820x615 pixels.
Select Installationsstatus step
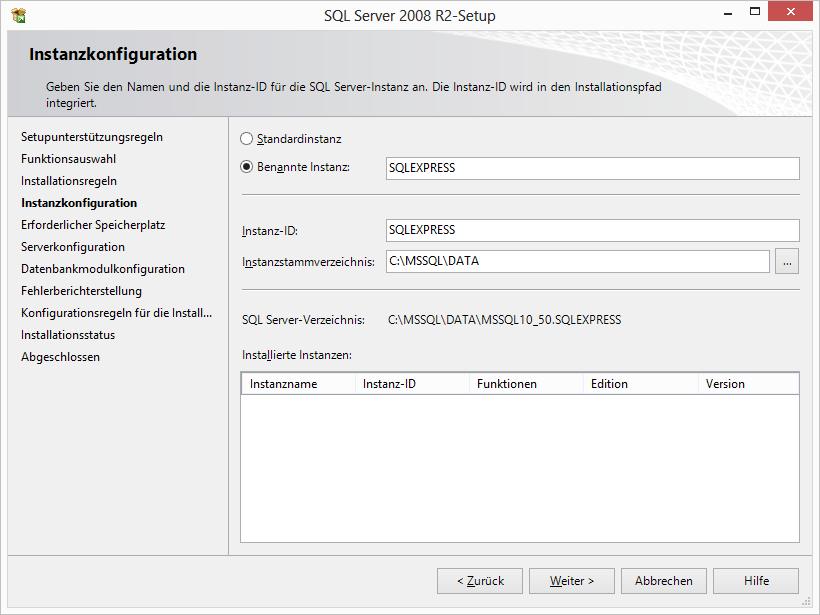[x=68, y=335]
